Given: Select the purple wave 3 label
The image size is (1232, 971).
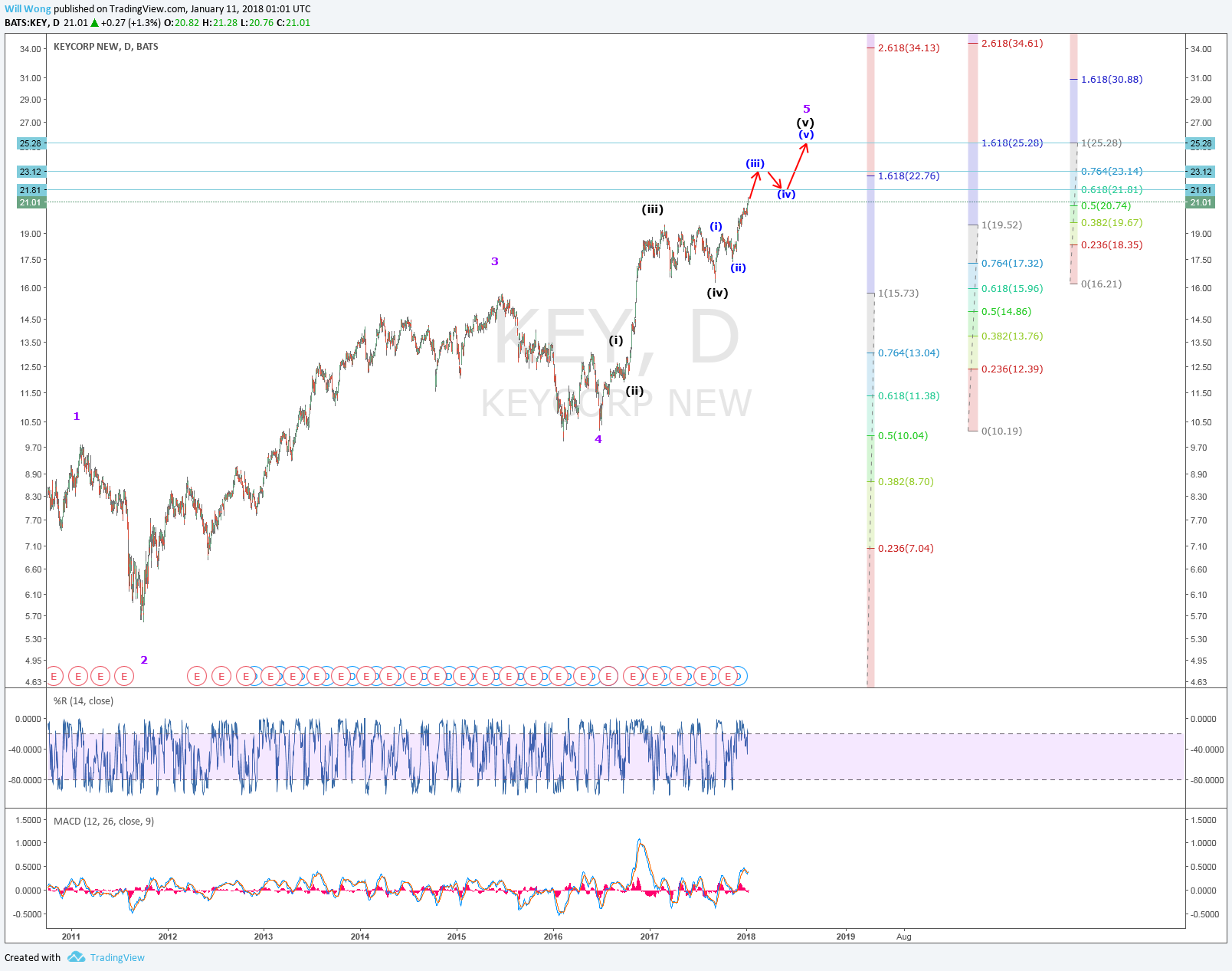Looking at the screenshot, I should (x=495, y=261).
